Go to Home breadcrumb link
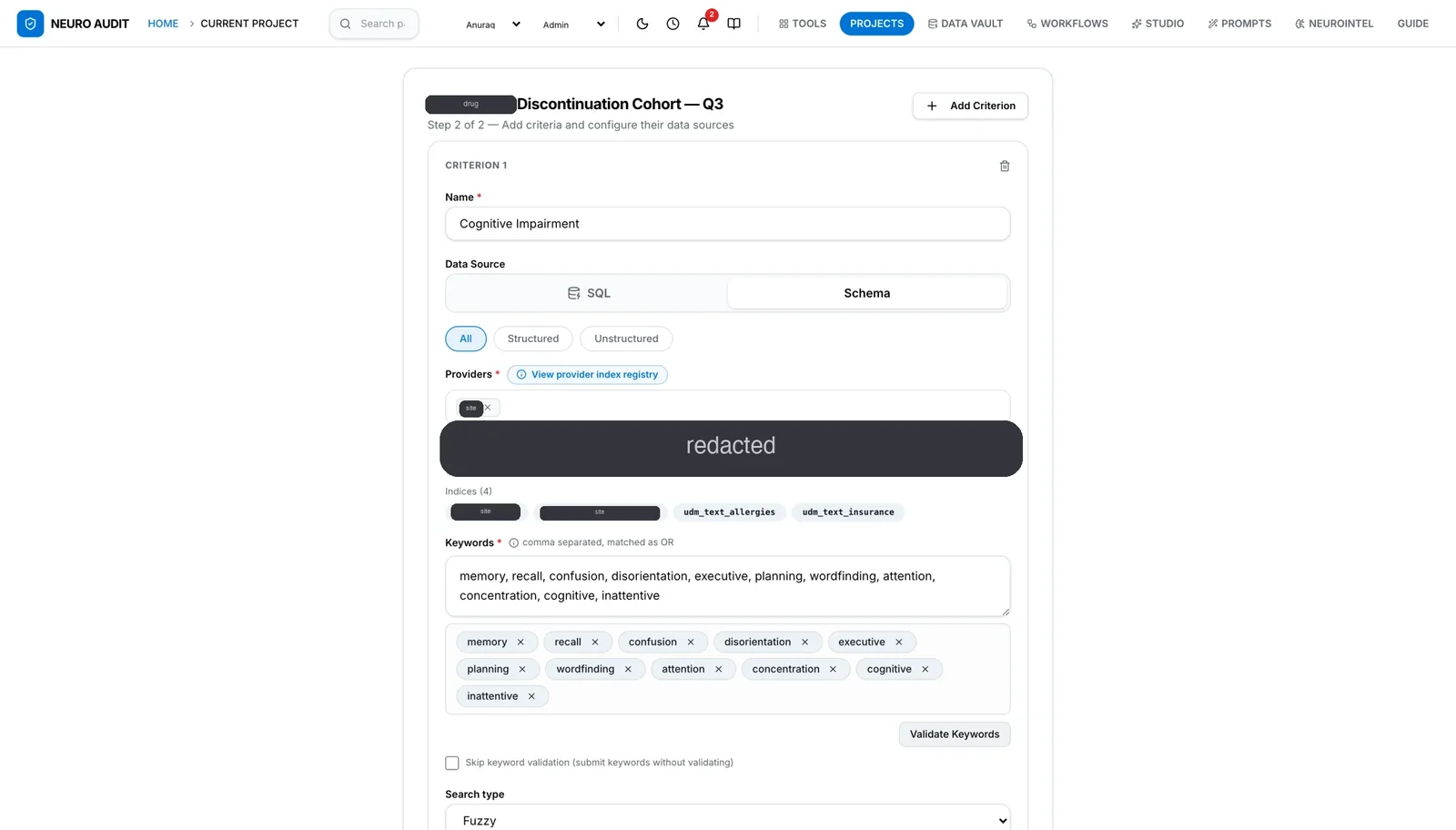 coord(163,24)
